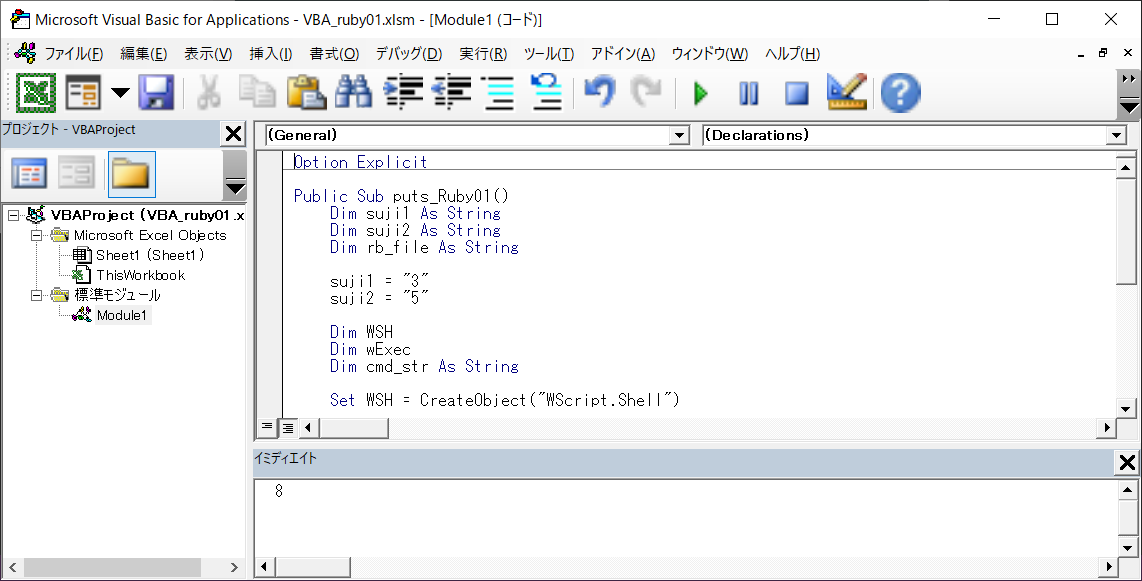Click the Outdent icon

[451, 93]
